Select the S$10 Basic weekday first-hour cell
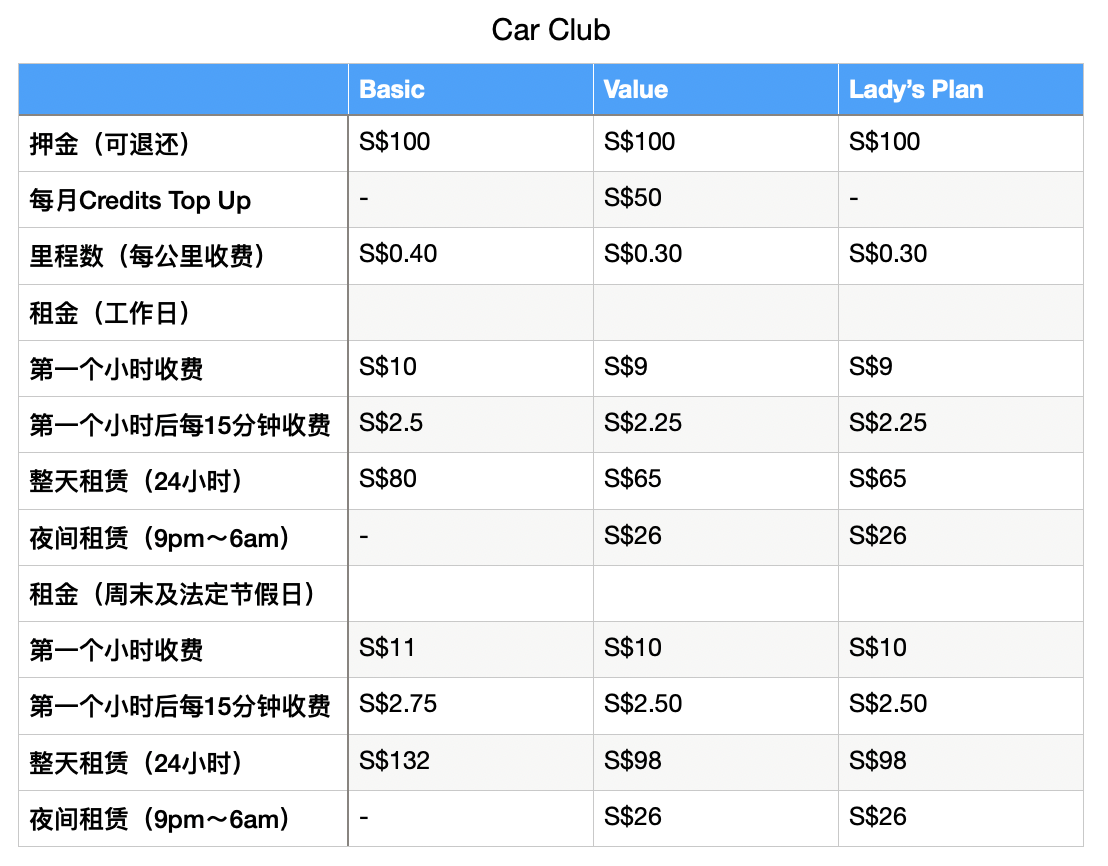 [x=387, y=367]
